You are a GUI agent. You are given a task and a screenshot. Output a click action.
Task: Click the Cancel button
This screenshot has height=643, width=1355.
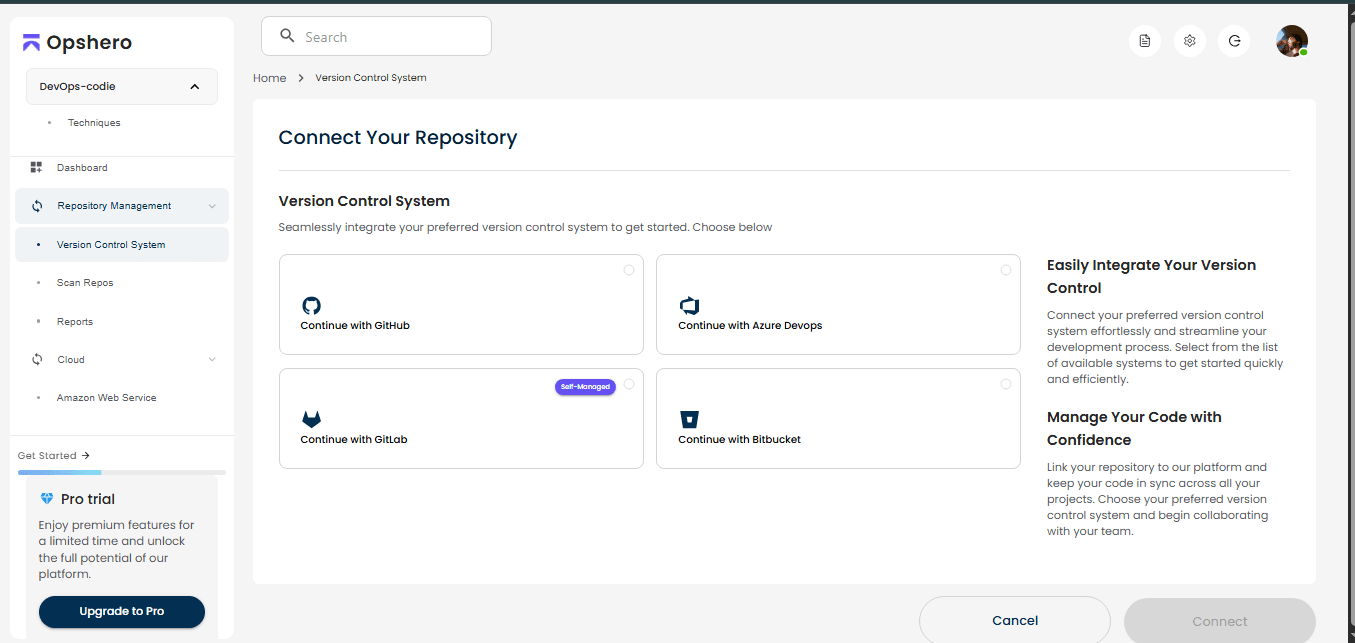click(x=1014, y=621)
